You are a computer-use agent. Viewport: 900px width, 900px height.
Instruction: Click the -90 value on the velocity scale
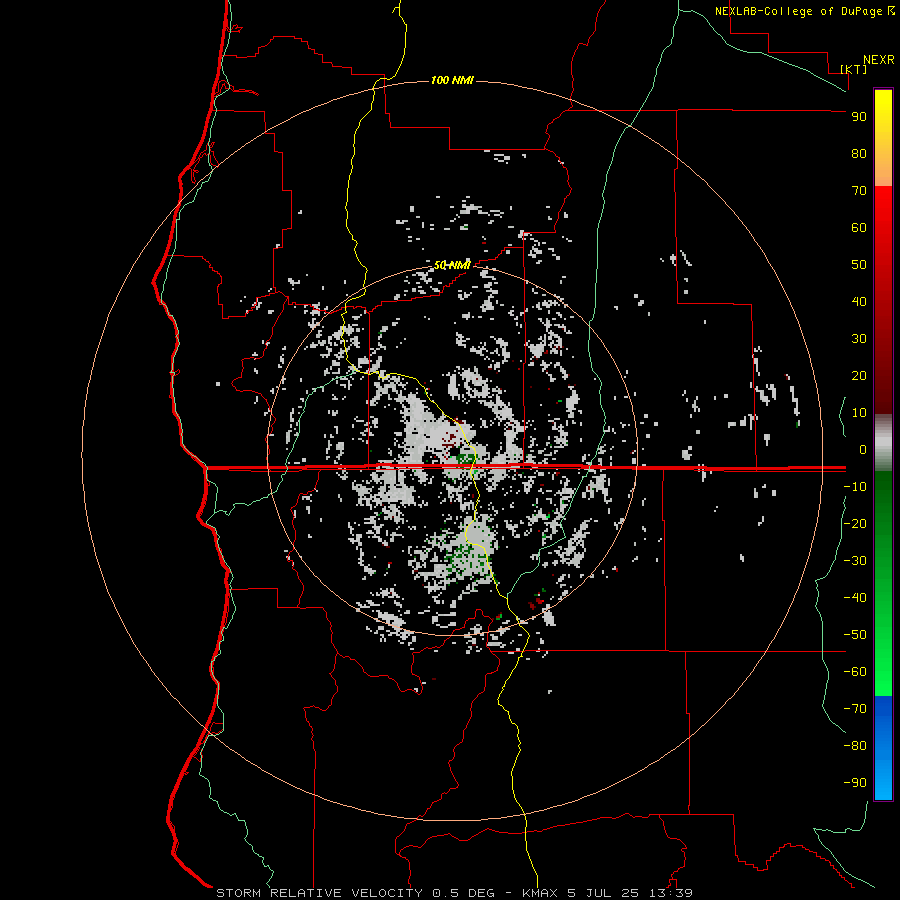(855, 783)
